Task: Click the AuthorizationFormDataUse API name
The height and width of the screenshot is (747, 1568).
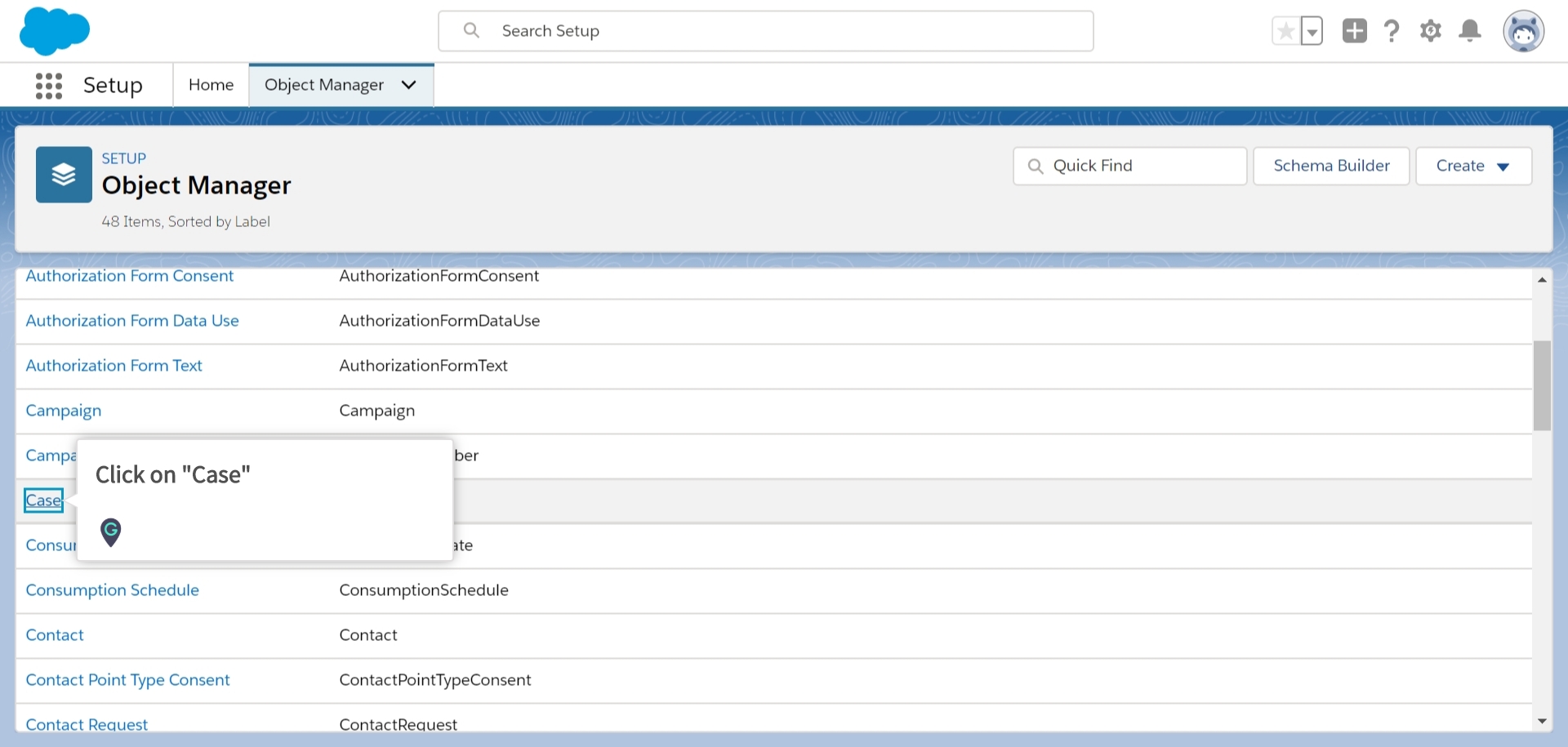Action: click(x=439, y=321)
